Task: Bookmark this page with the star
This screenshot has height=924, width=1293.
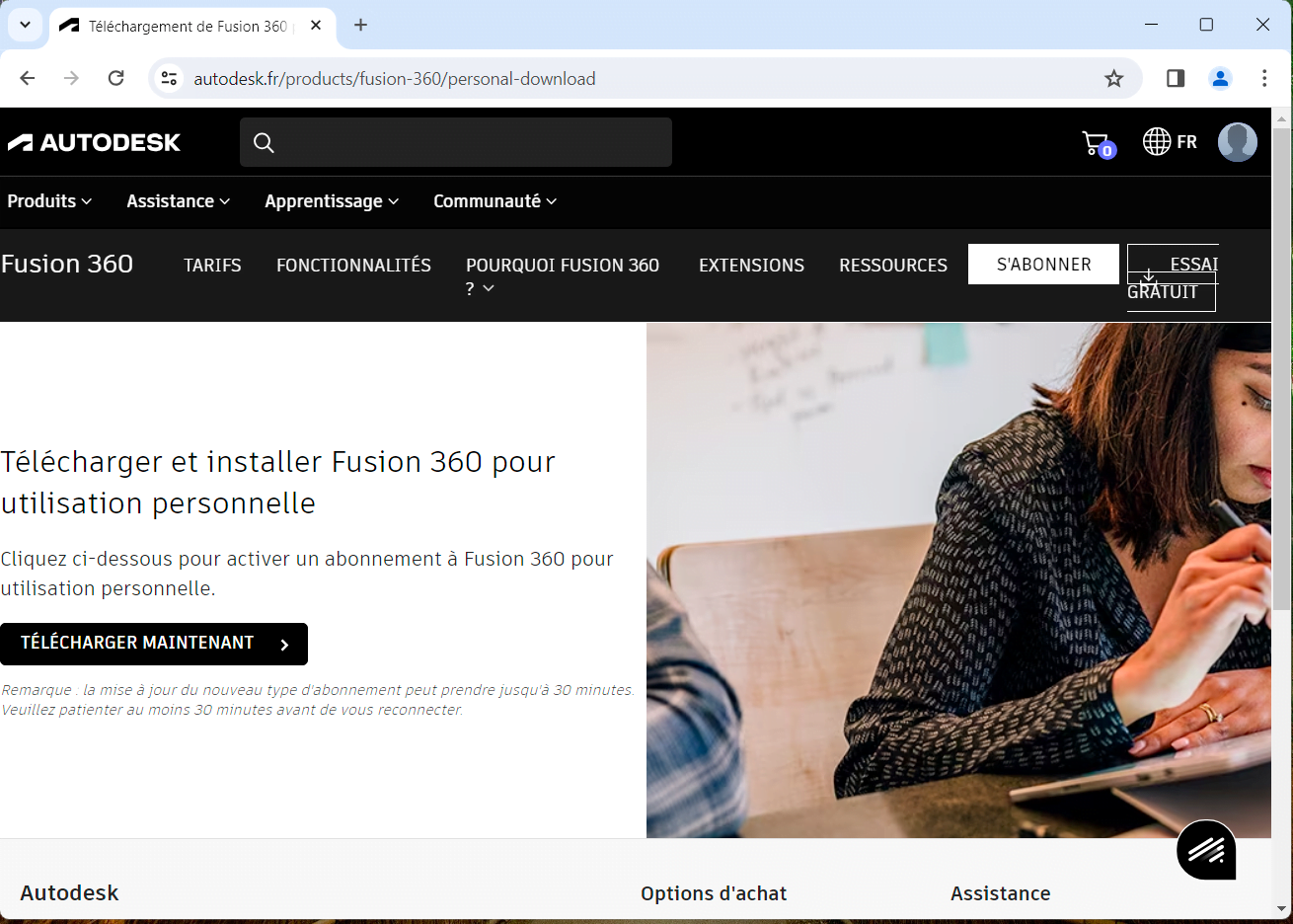Action: point(1113,78)
